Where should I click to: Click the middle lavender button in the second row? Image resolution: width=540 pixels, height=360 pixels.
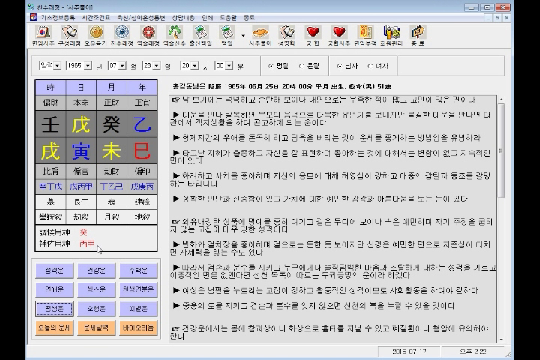(x=96, y=290)
